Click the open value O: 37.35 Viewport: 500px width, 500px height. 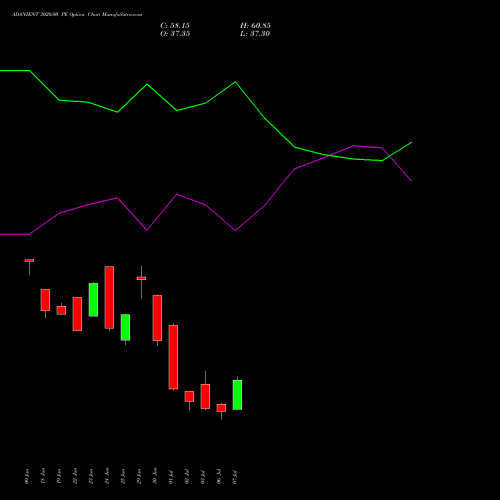tap(175, 34)
